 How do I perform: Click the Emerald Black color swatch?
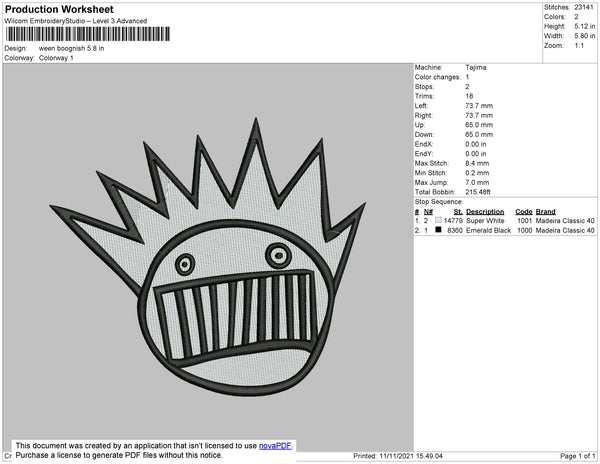(438, 230)
